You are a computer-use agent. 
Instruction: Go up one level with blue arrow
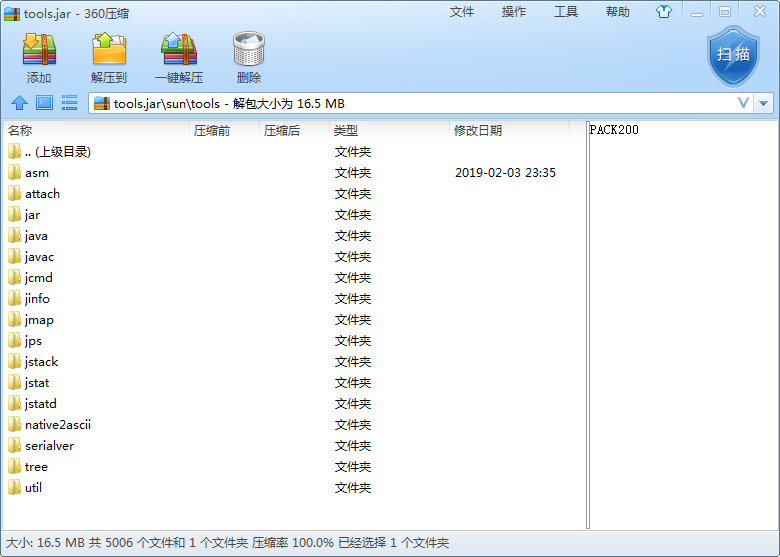tap(19, 103)
